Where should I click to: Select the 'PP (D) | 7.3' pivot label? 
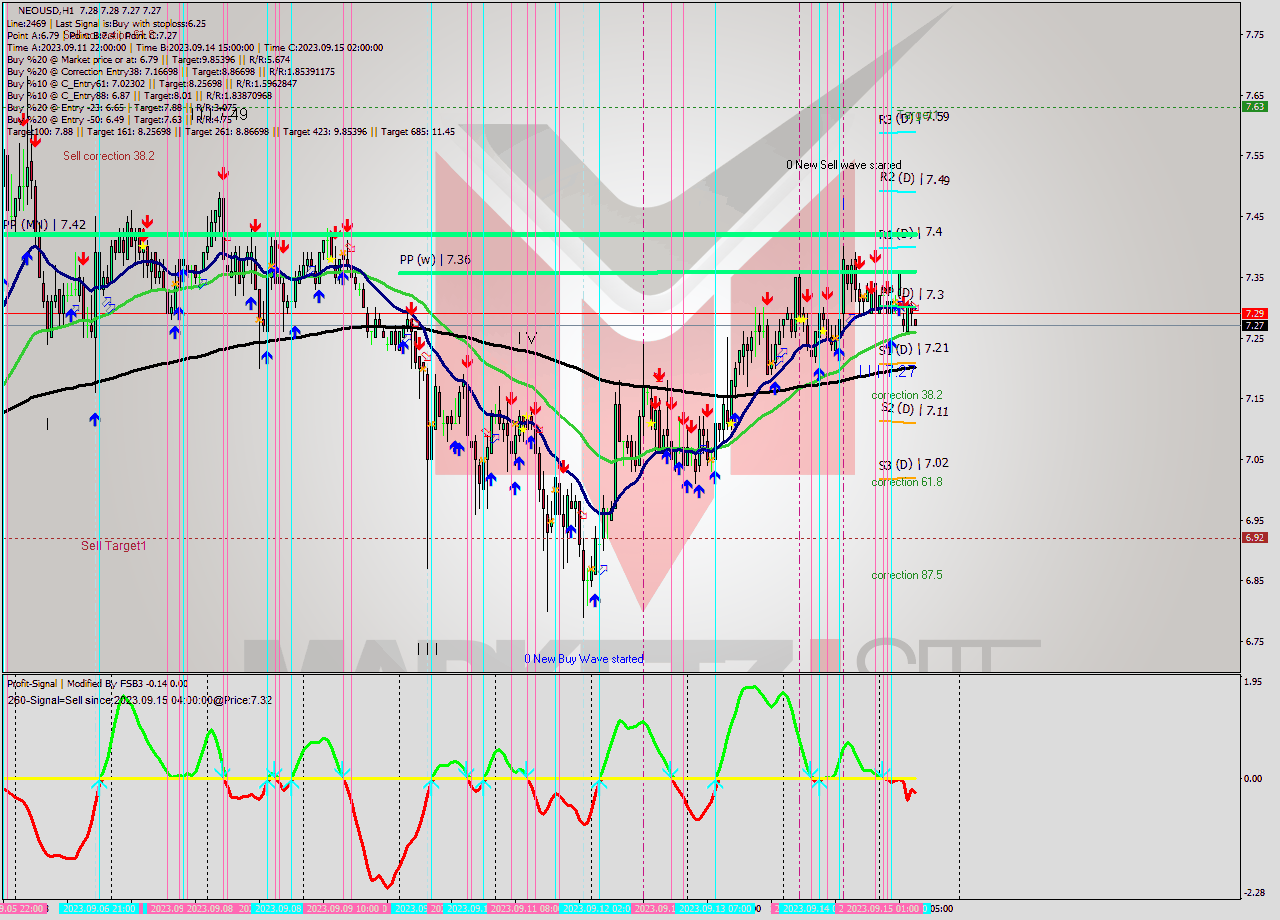pos(912,294)
